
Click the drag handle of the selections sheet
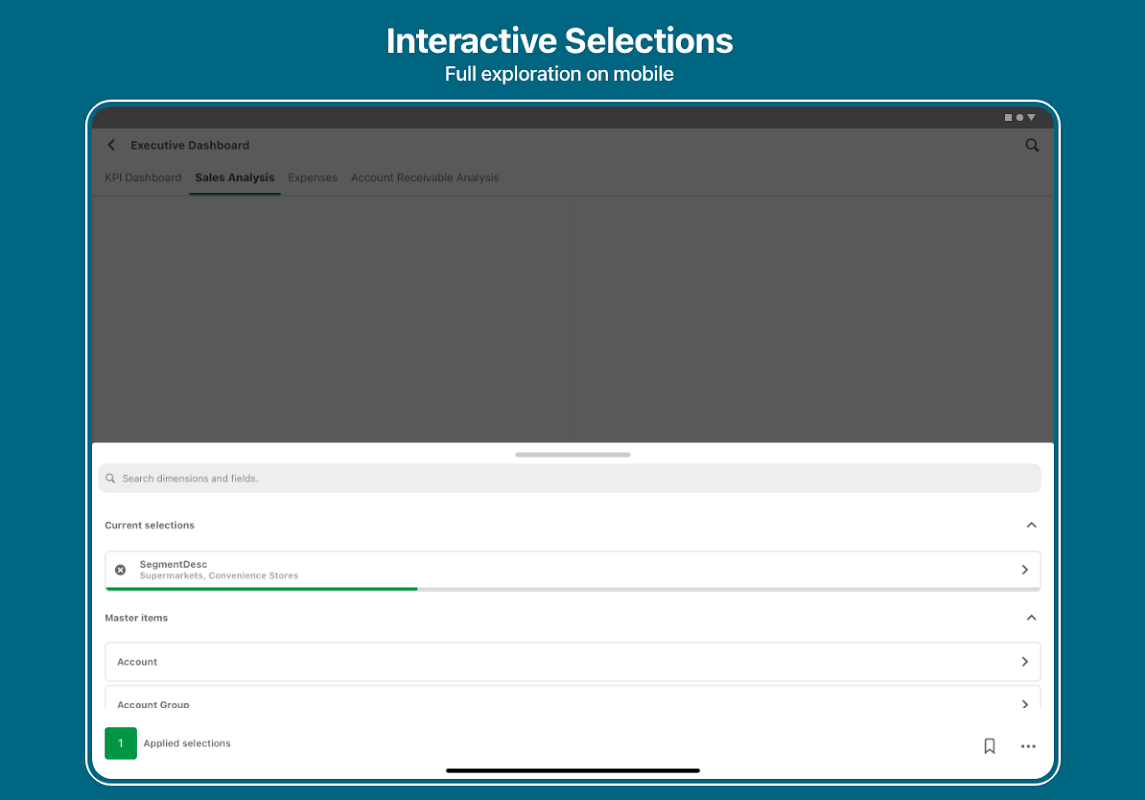click(572, 455)
